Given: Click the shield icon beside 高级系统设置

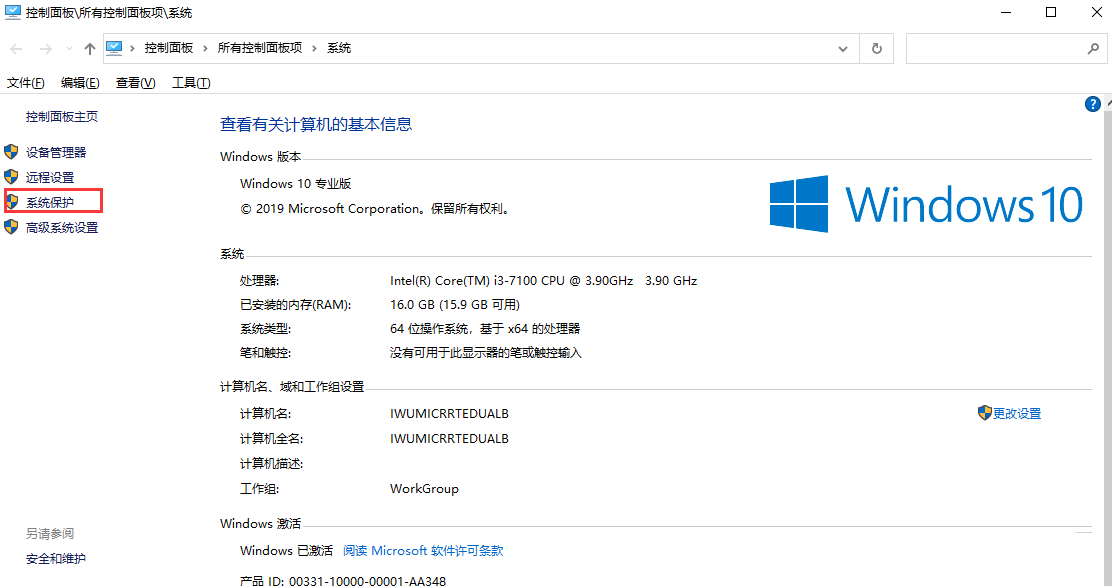Looking at the screenshot, I should (11, 227).
